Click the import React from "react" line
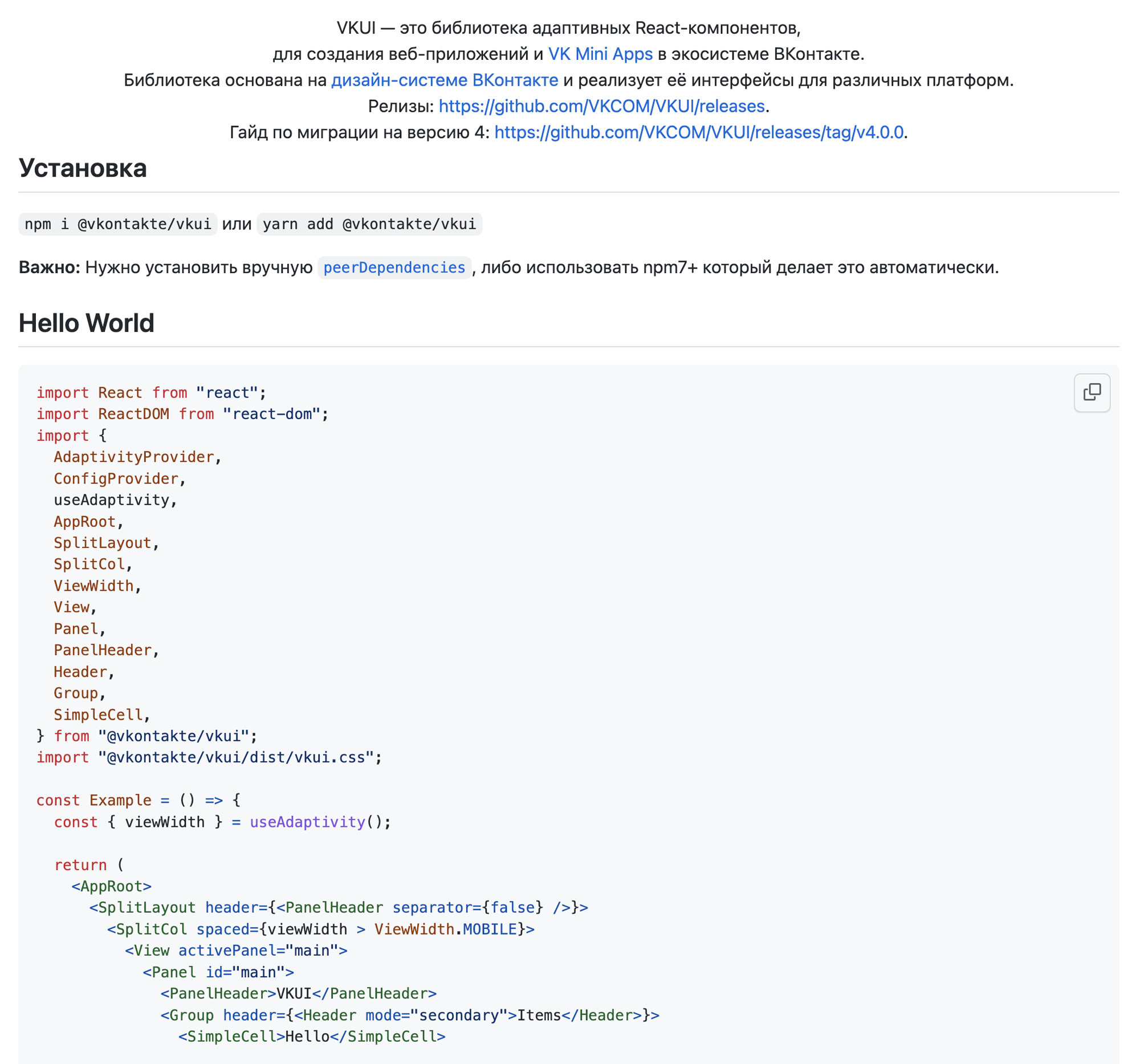1140x1064 pixels. tap(152, 393)
